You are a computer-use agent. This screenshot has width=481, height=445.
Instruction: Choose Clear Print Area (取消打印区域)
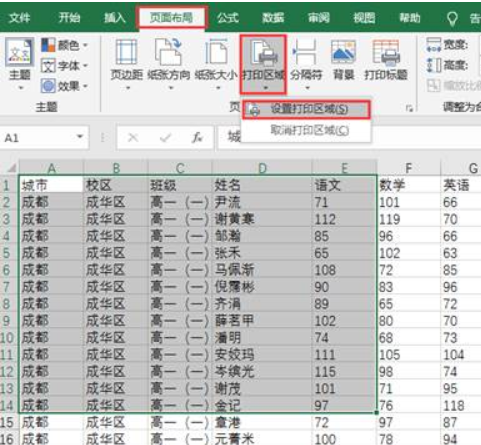coord(306,130)
